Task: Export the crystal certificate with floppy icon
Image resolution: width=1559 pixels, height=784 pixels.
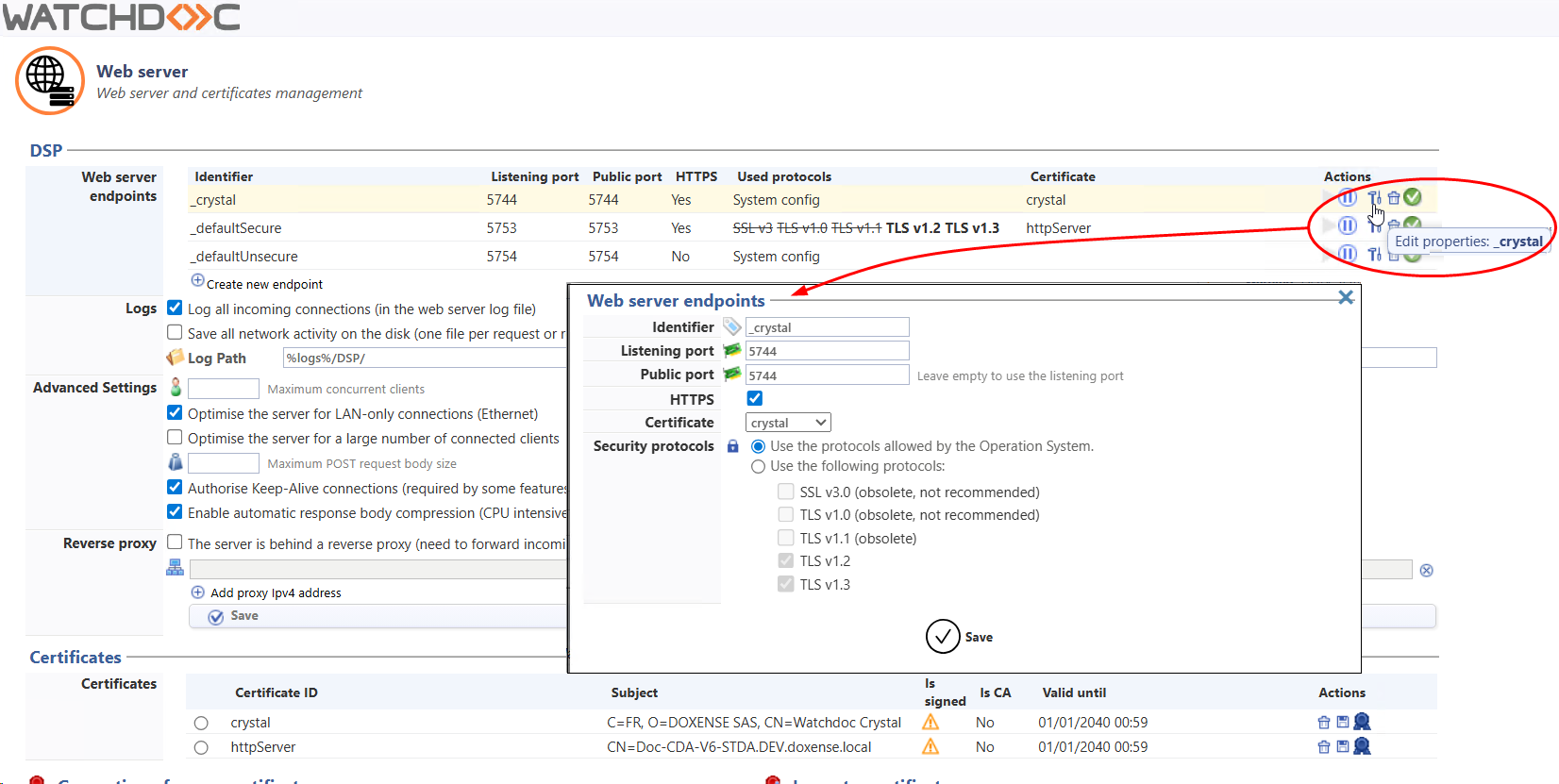Action: click(1343, 723)
